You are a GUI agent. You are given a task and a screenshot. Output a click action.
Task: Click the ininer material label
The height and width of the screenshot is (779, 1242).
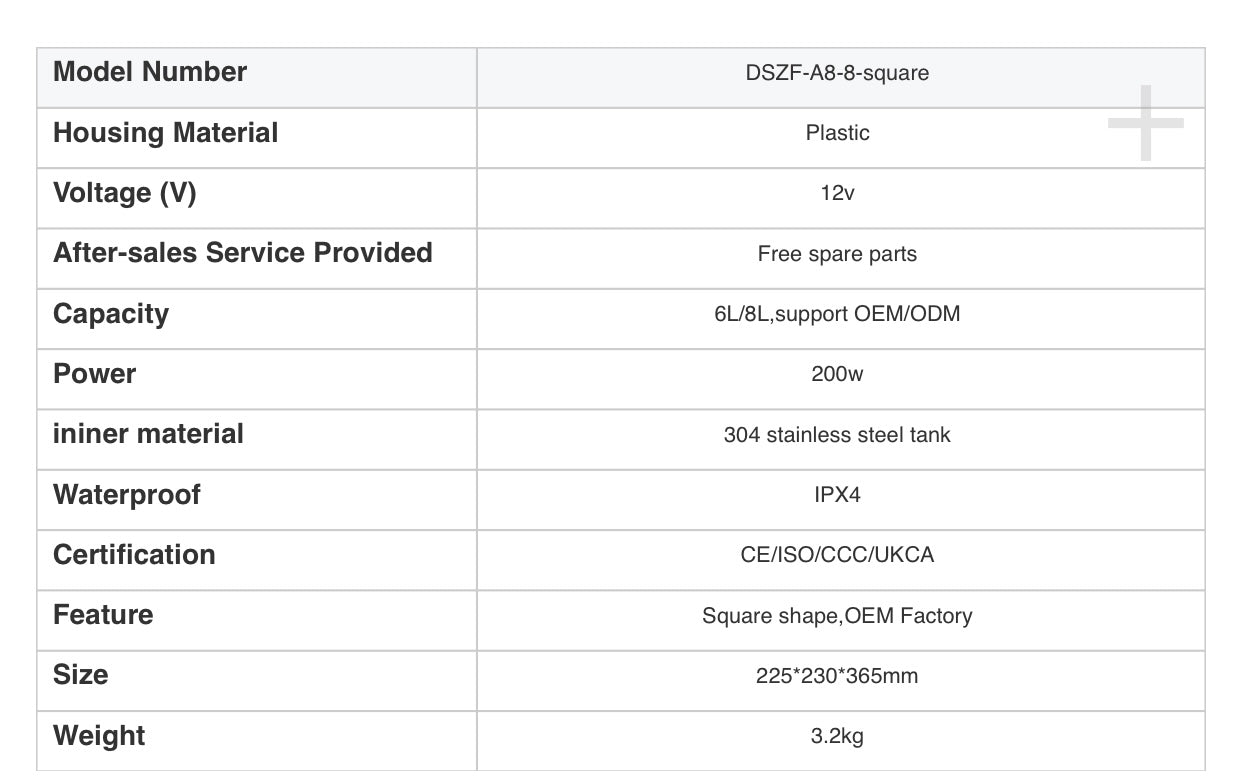pyautogui.click(x=148, y=434)
